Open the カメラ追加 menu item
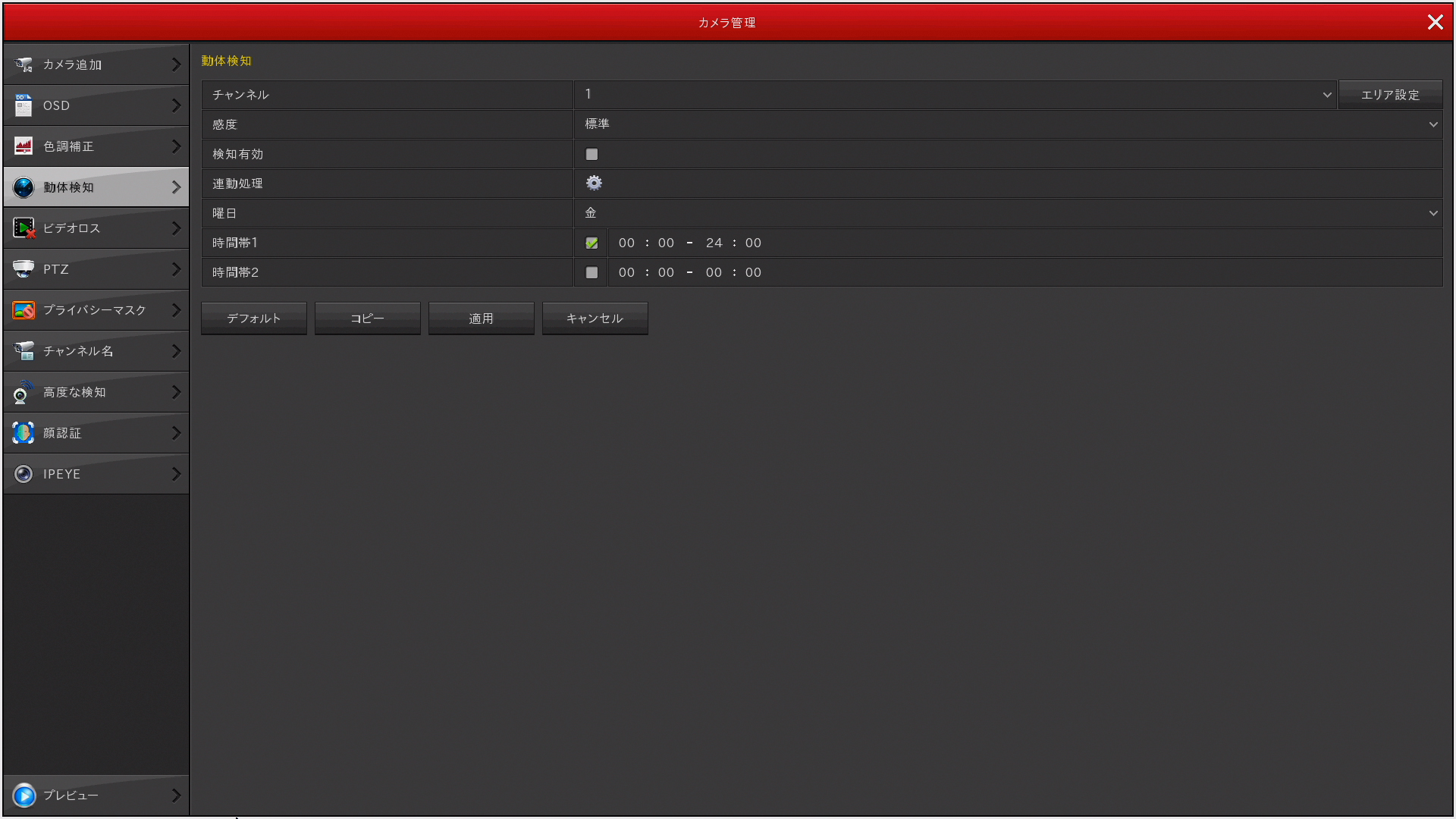The width and height of the screenshot is (1456, 819). [96, 64]
